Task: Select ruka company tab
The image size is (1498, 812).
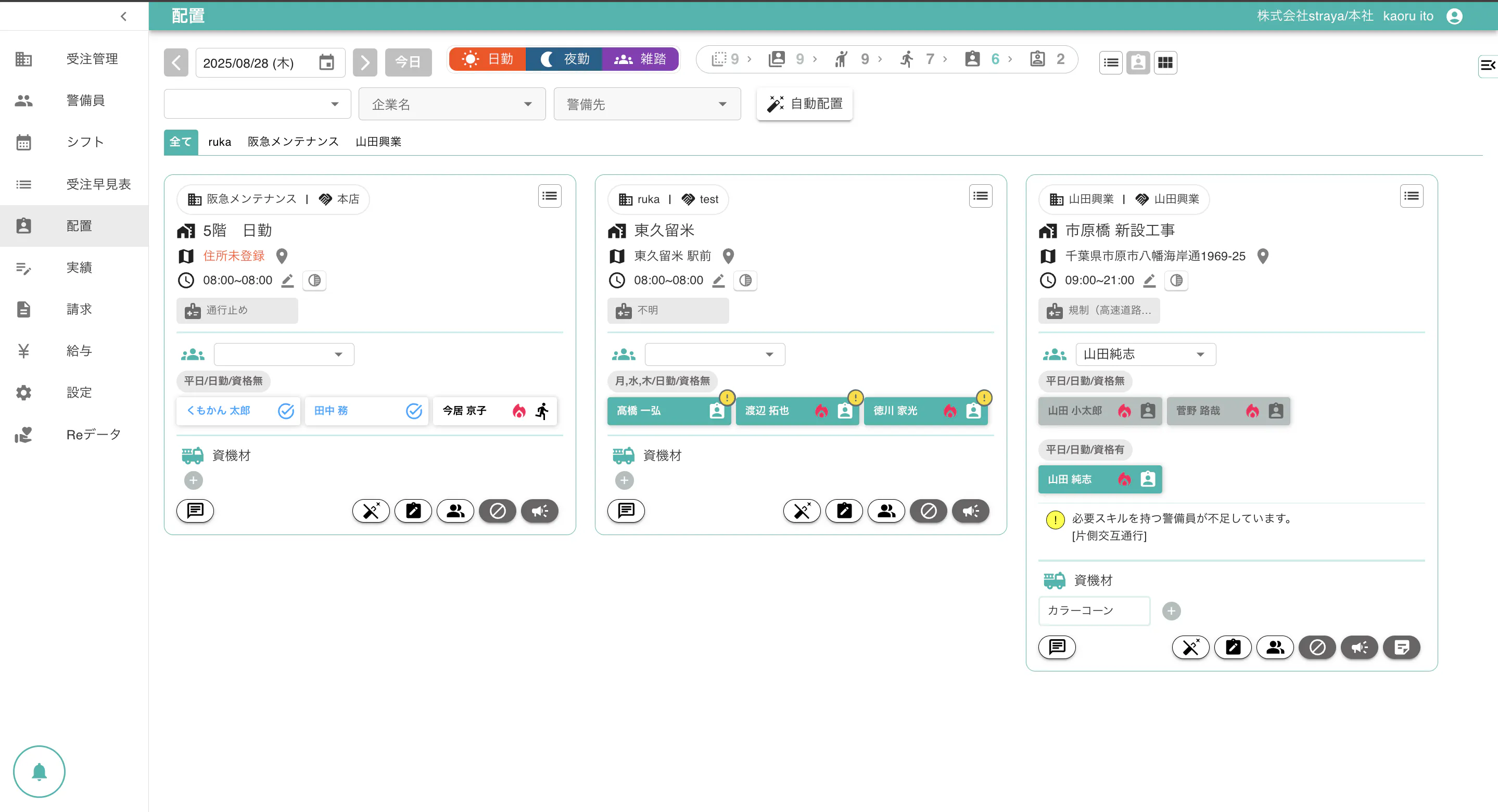Action: point(219,142)
